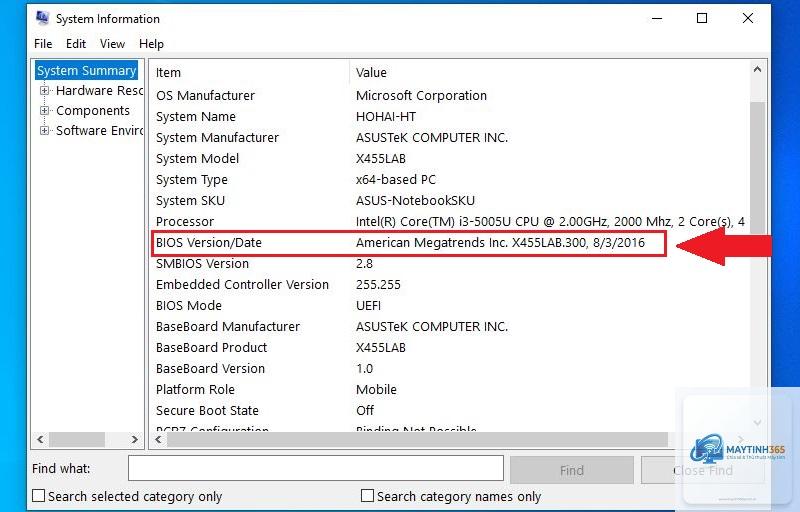Select the System Manufacturer row
This screenshot has height=512, width=800.
[x=450, y=137]
